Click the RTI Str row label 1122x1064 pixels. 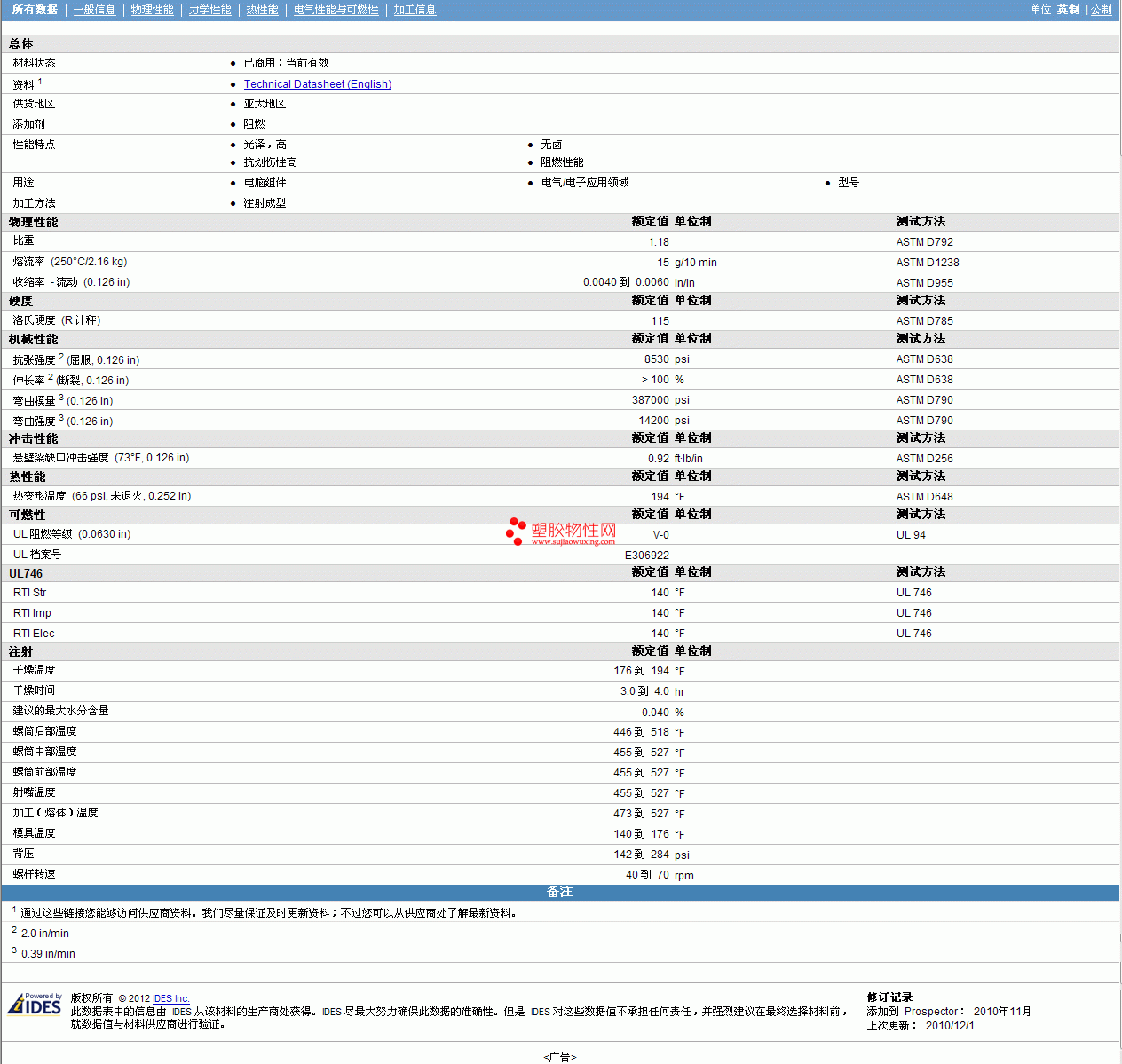29,593
